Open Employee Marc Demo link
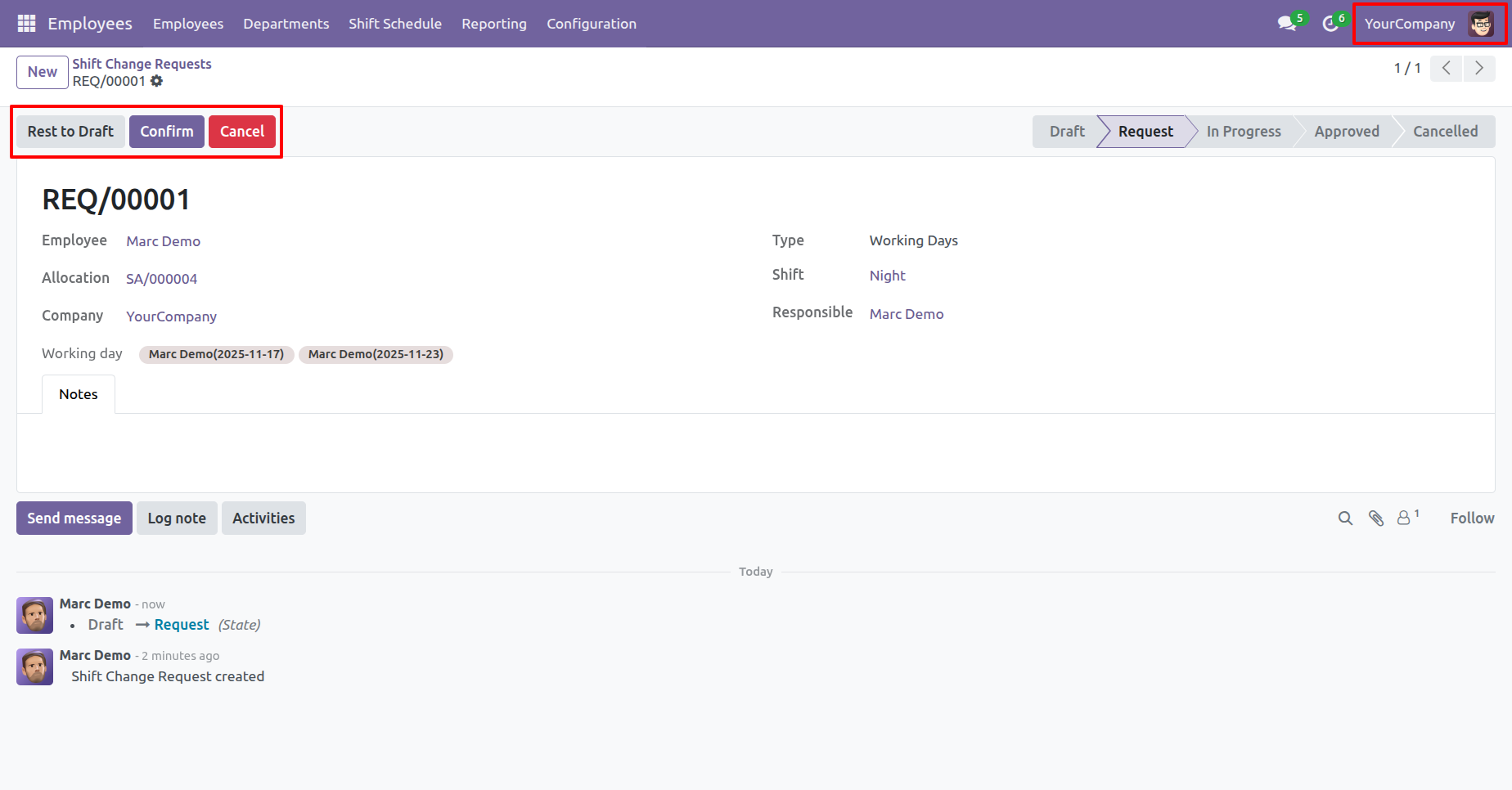 click(x=164, y=241)
